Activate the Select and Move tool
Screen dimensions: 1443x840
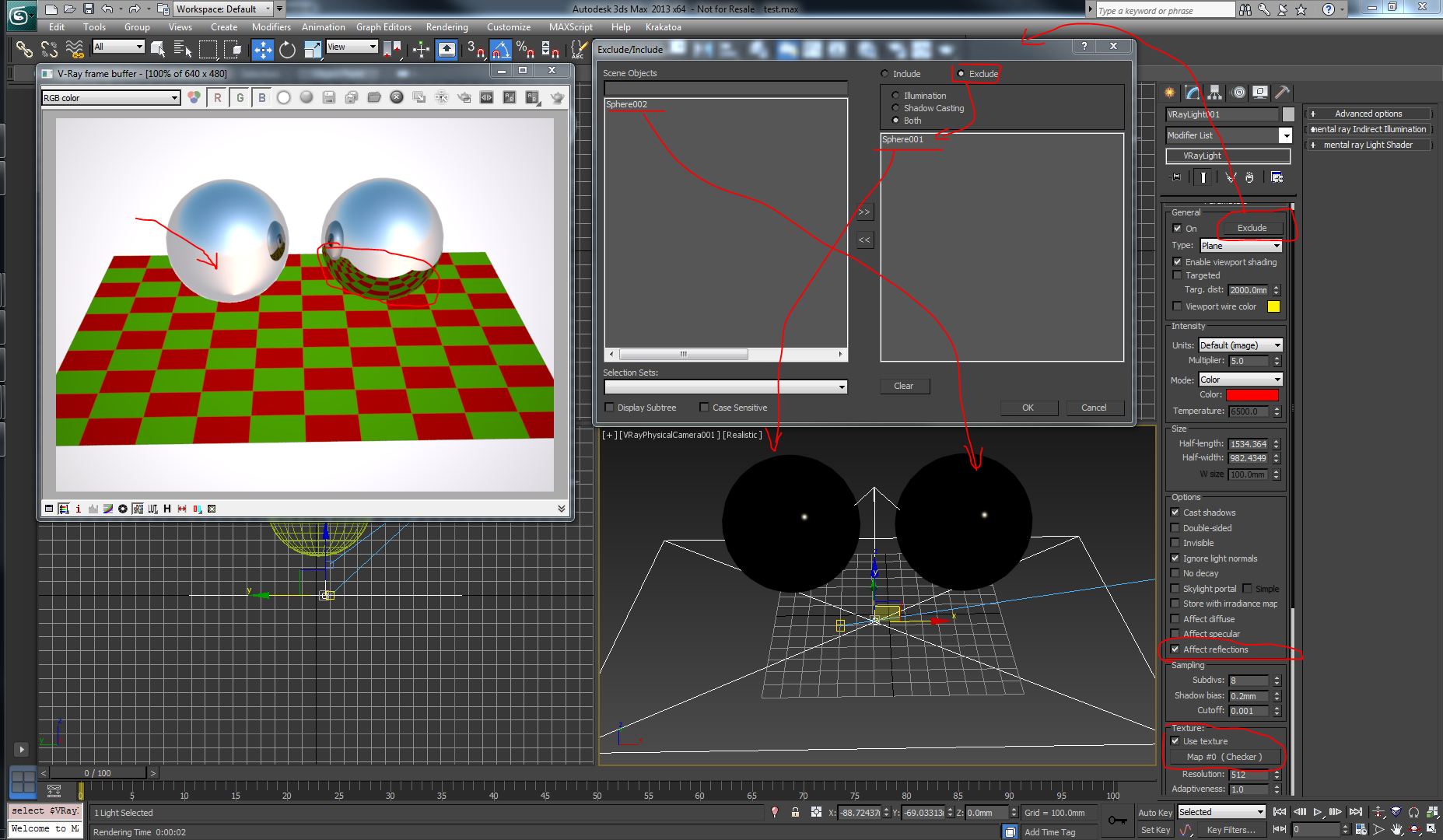click(263, 50)
